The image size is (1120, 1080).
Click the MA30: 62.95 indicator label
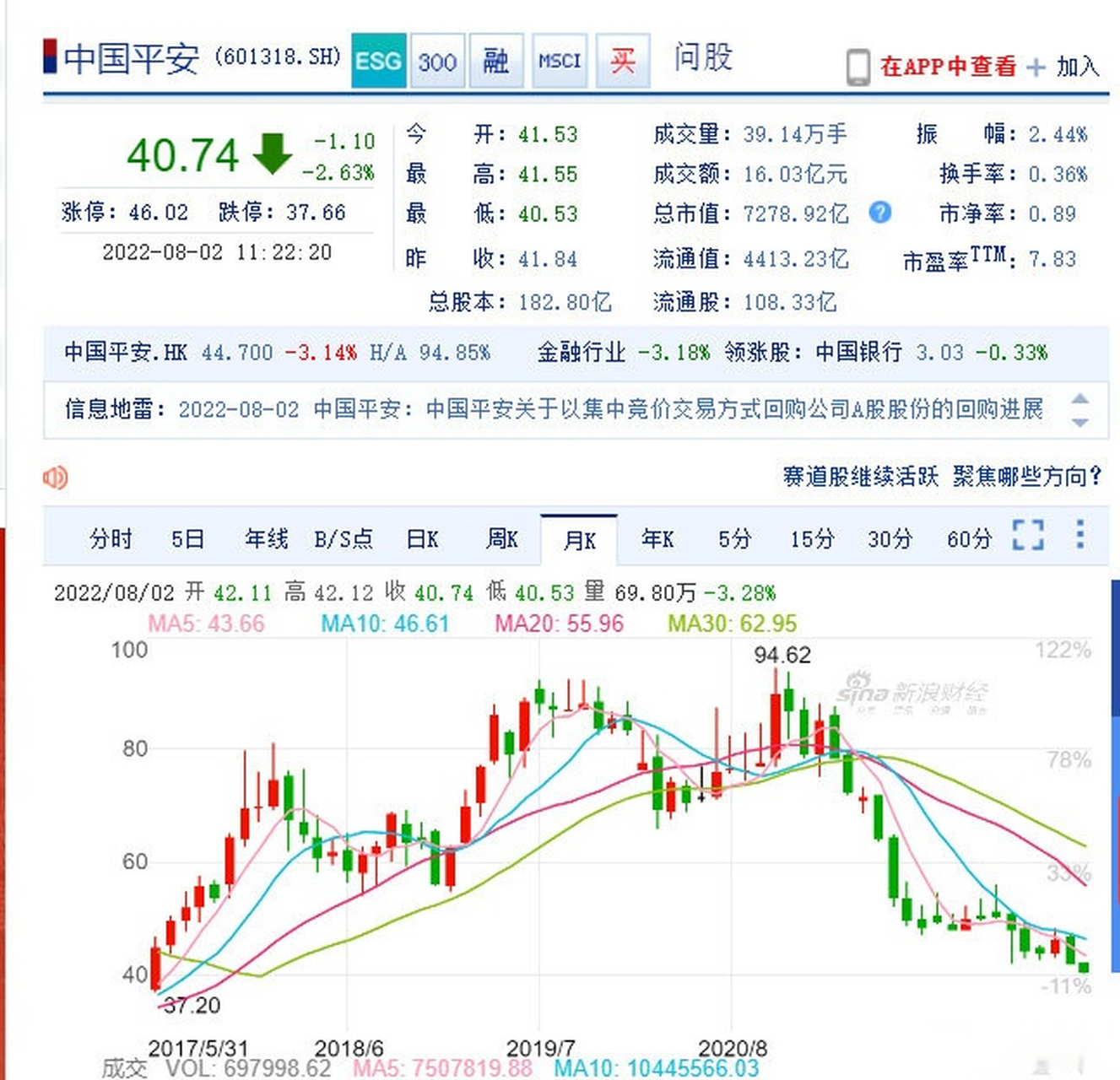click(x=732, y=624)
